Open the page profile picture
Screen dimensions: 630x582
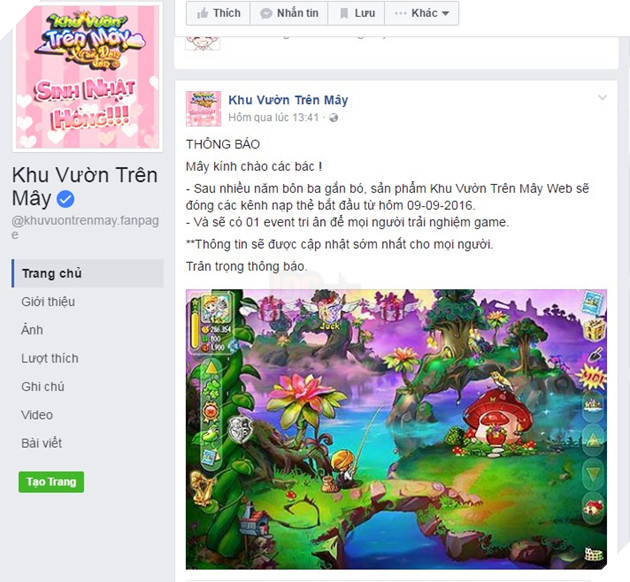(x=88, y=77)
